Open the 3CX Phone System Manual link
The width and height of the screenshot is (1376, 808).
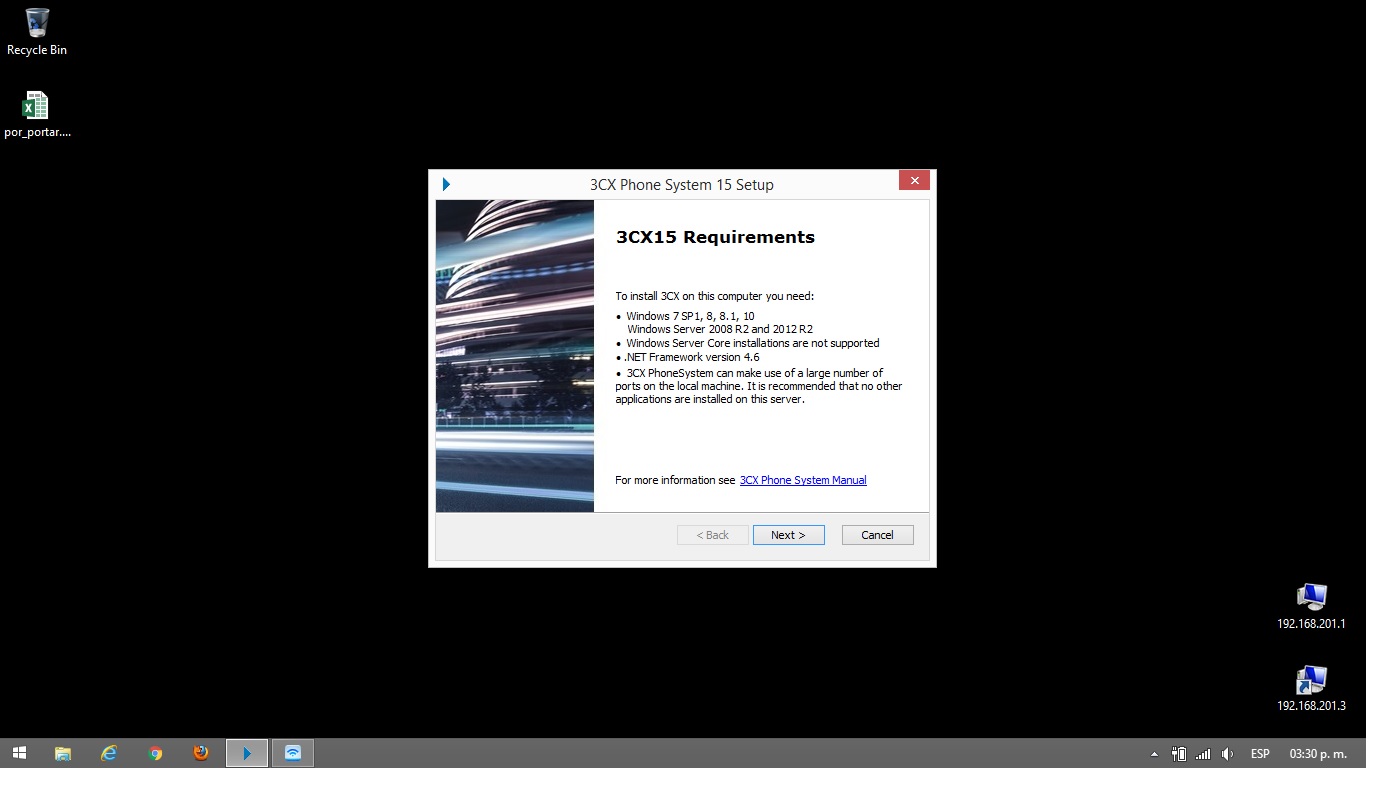pos(802,480)
